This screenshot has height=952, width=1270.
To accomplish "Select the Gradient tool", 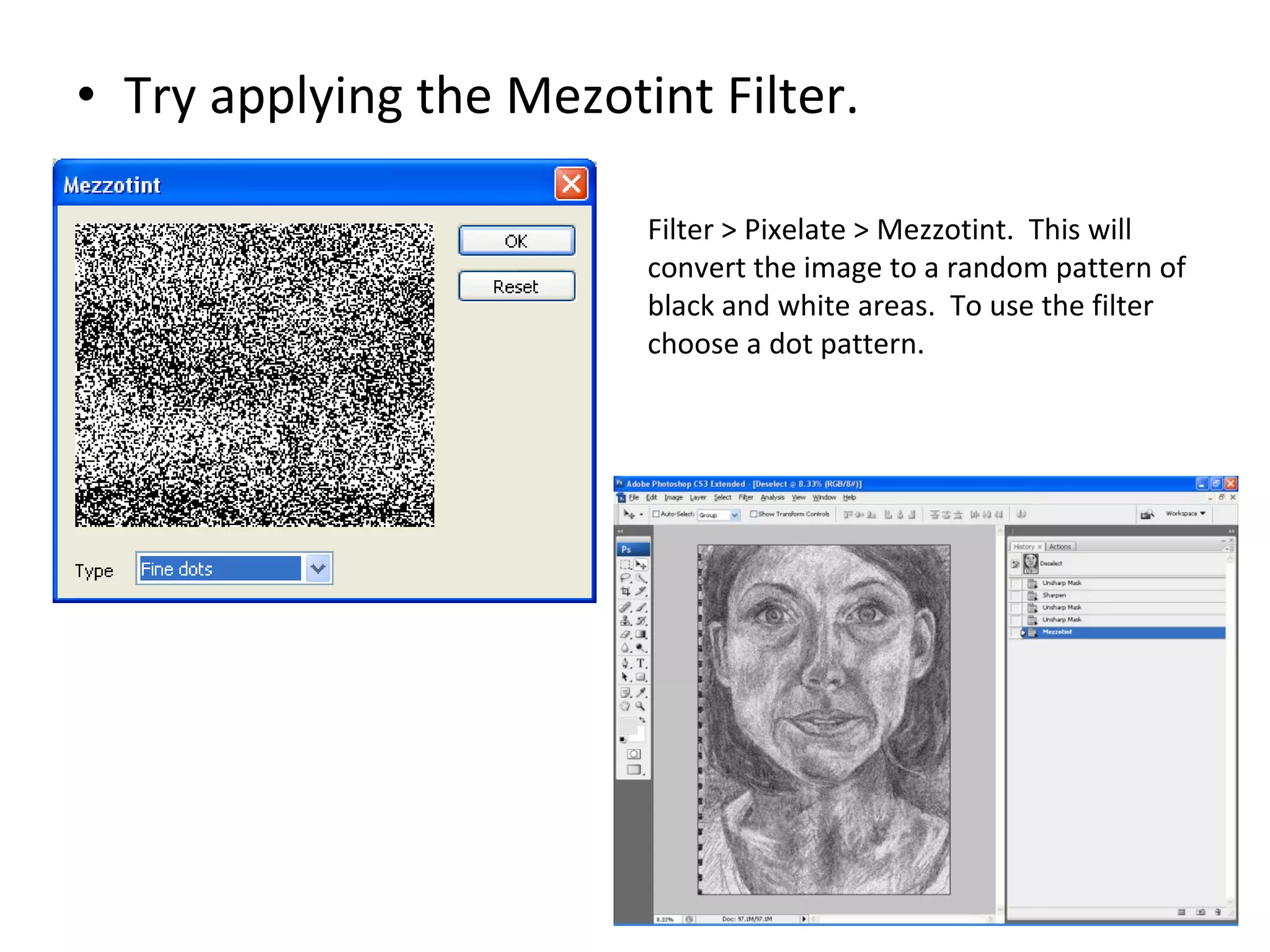I will coord(641,635).
